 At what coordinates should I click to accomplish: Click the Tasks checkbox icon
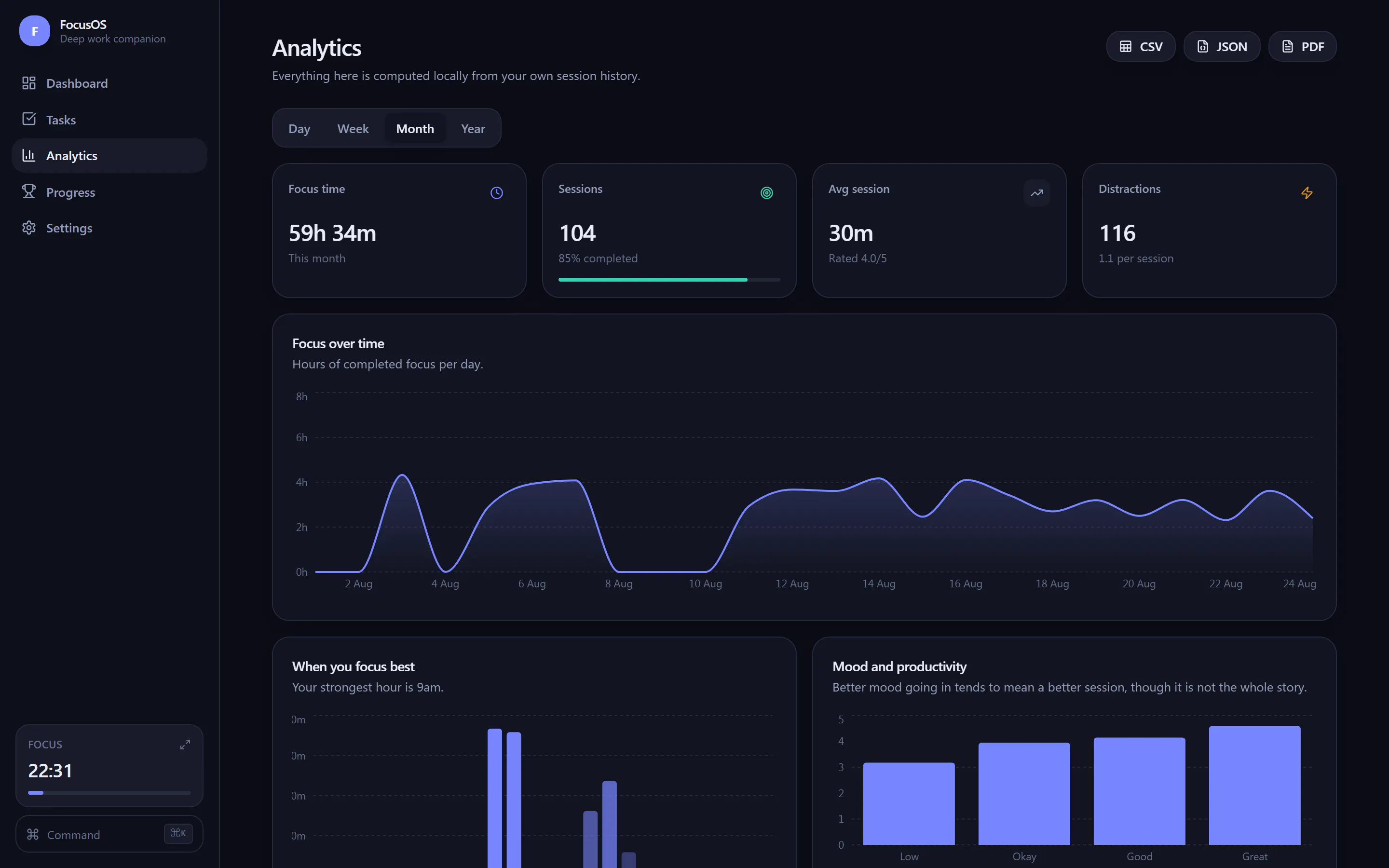coord(29,119)
